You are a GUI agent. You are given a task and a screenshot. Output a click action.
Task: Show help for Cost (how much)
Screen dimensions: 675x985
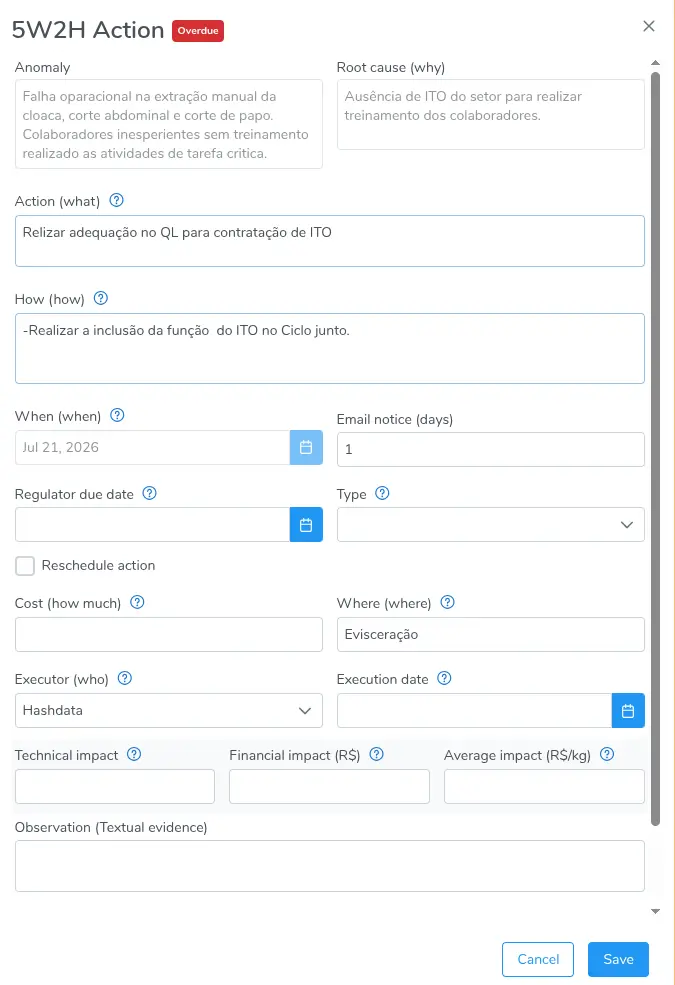tap(137, 602)
